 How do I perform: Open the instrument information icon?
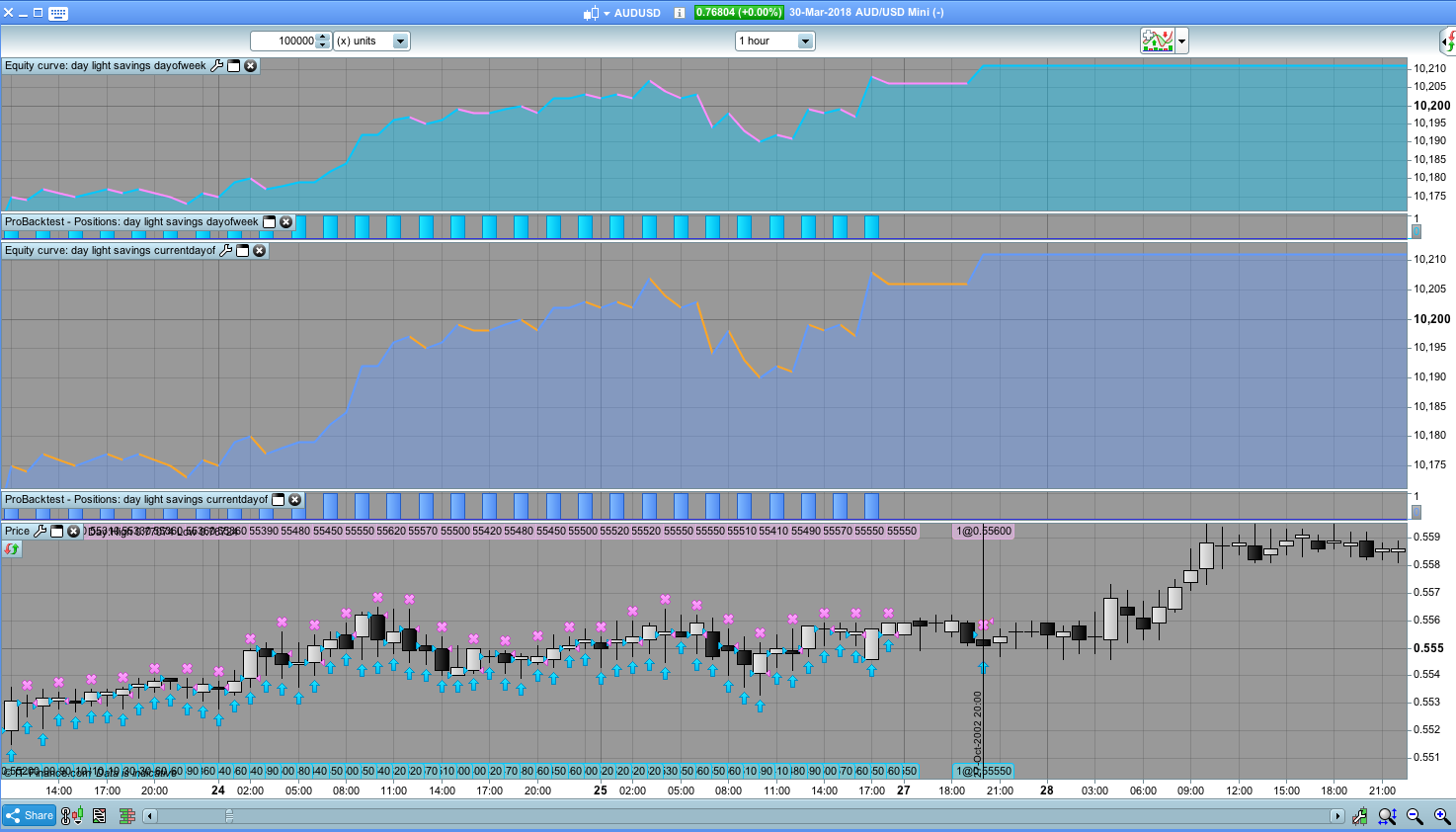click(680, 13)
